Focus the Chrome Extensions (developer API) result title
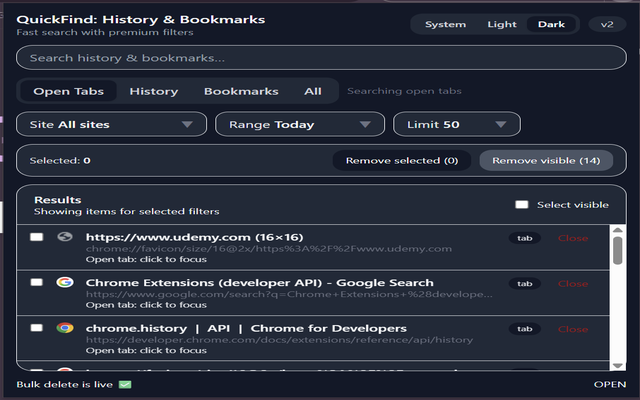Viewport: 640px width, 400px height. 260,282
